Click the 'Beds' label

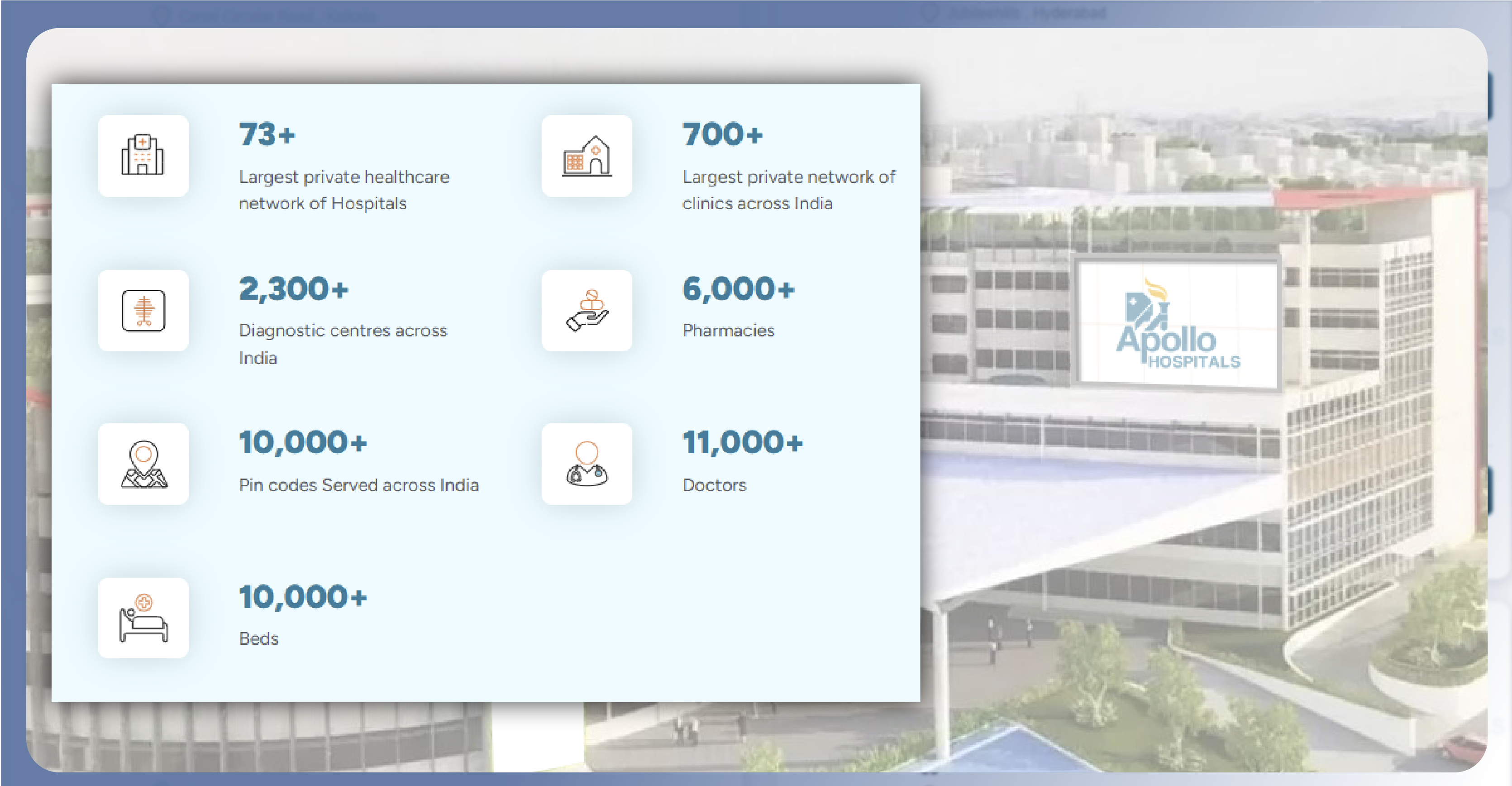[259, 639]
